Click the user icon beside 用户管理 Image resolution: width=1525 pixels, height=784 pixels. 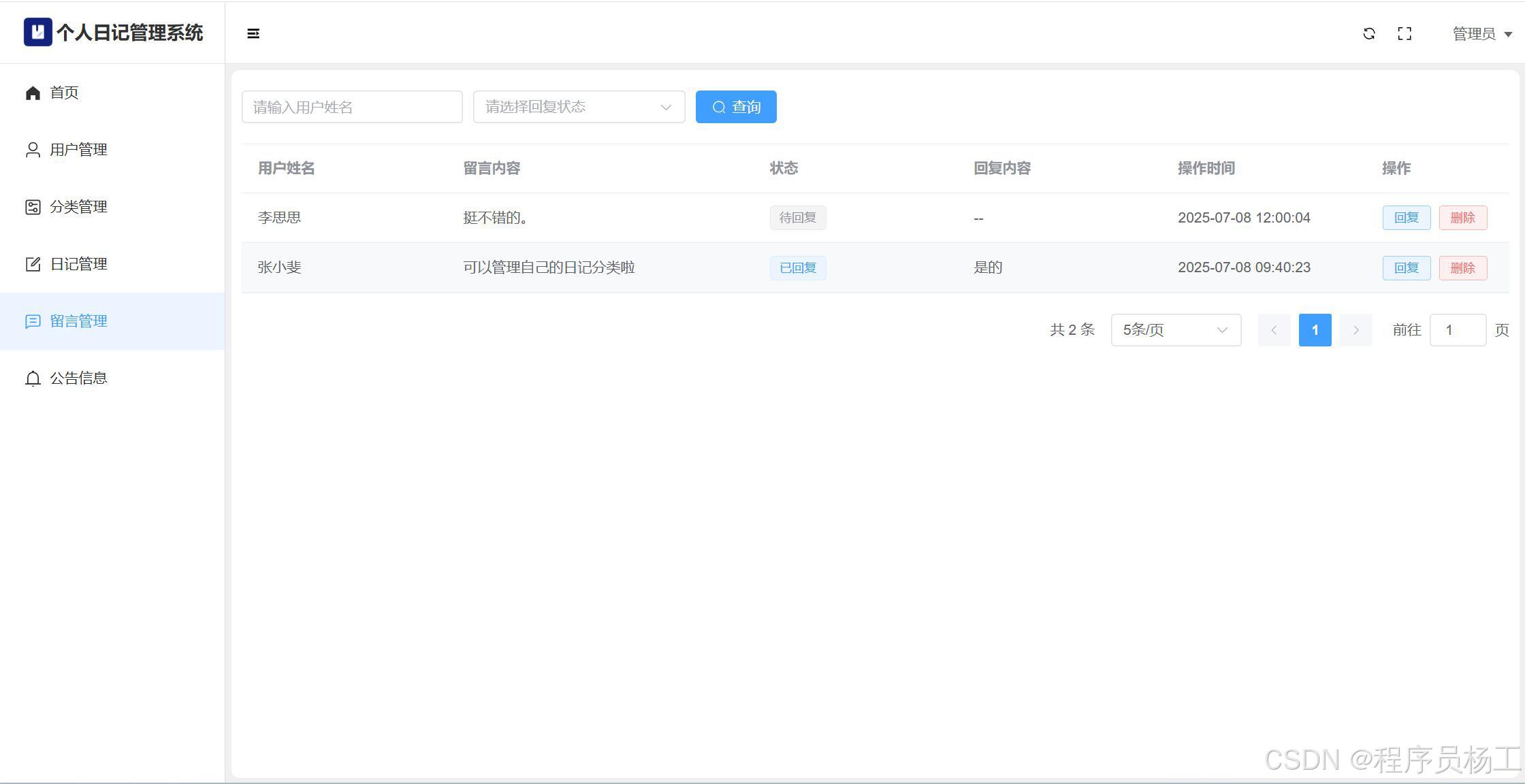(33, 150)
